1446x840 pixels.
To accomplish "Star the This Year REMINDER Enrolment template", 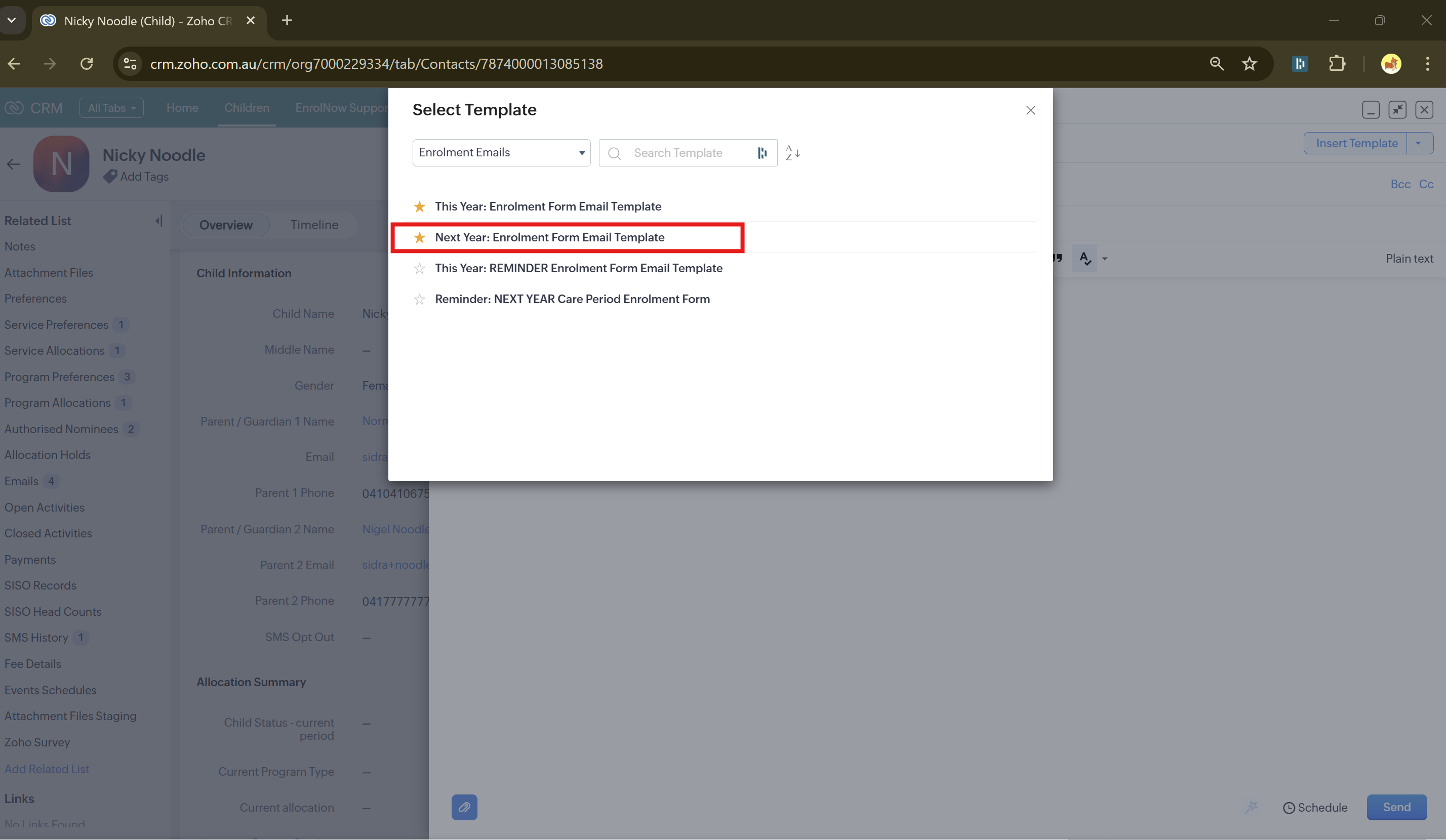I will coord(419,268).
